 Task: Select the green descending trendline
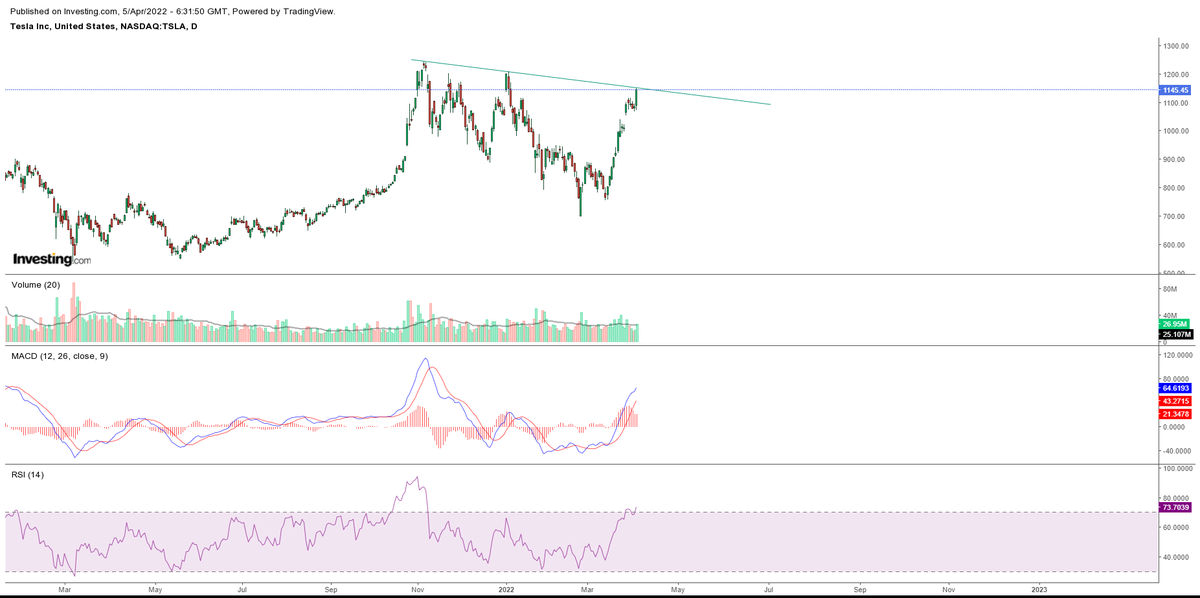tap(590, 82)
